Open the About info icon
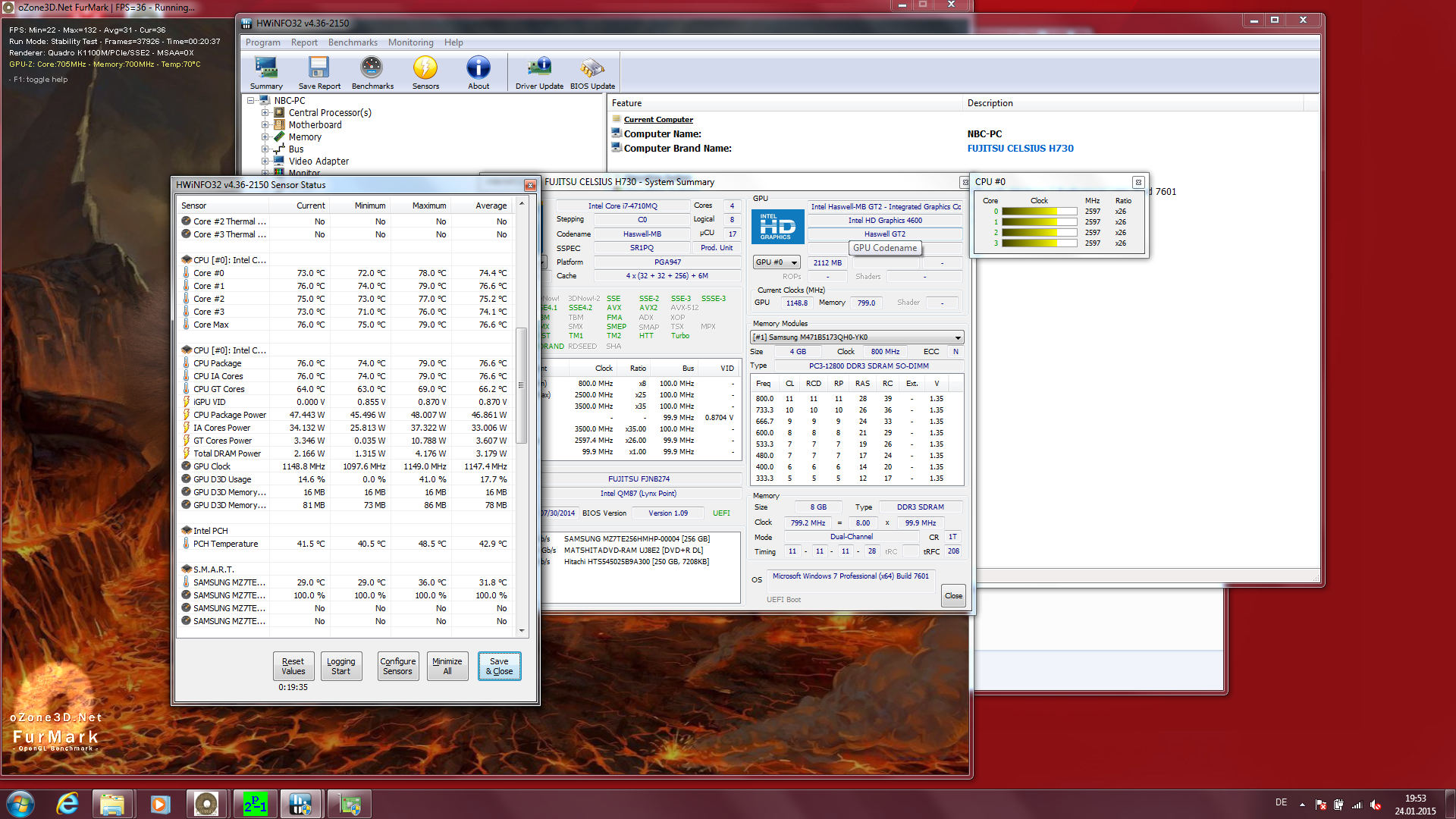The height and width of the screenshot is (819, 1456). (479, 73)
